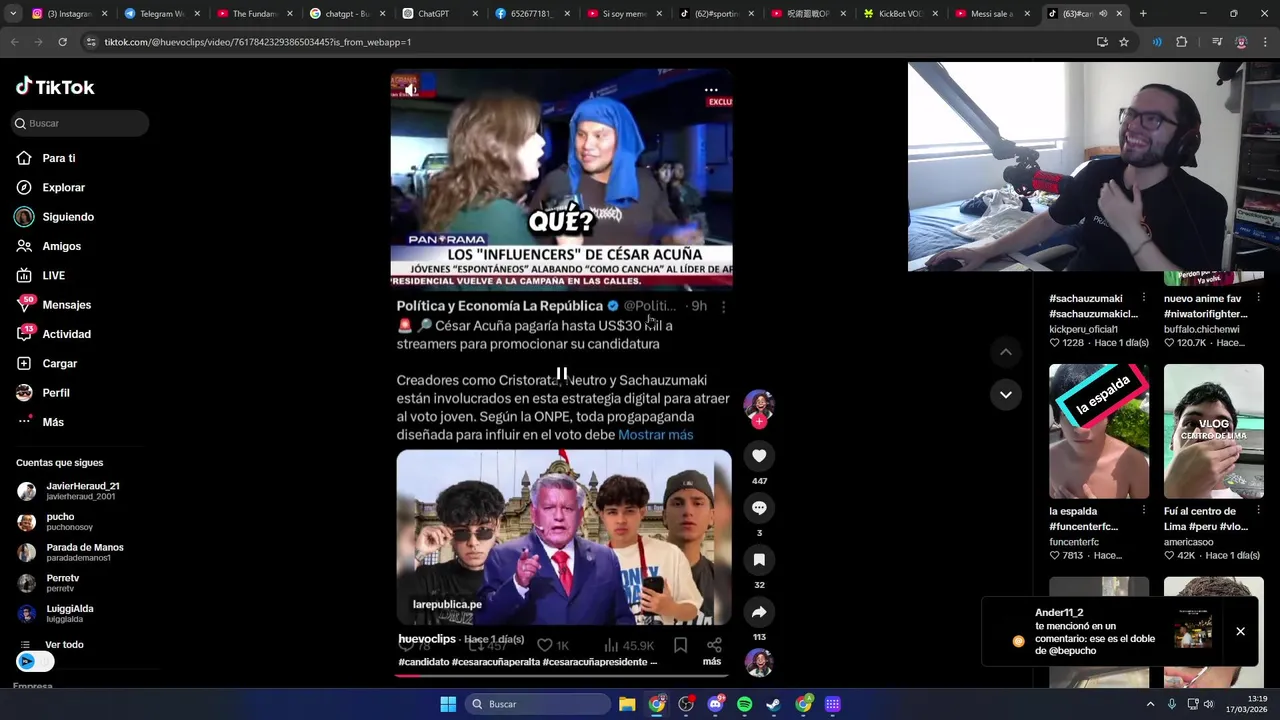
Task: Click the TikTok logo
Action: (x=55, y=87)
